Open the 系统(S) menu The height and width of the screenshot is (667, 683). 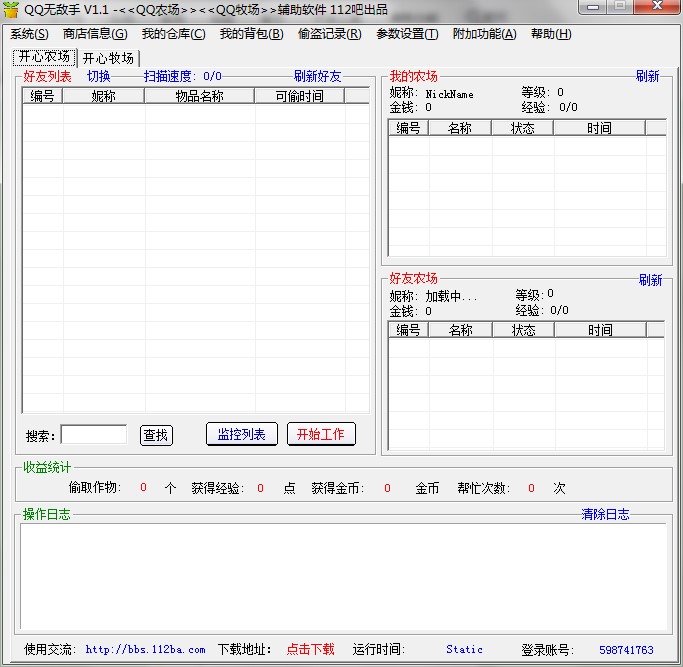click(29, 34)
